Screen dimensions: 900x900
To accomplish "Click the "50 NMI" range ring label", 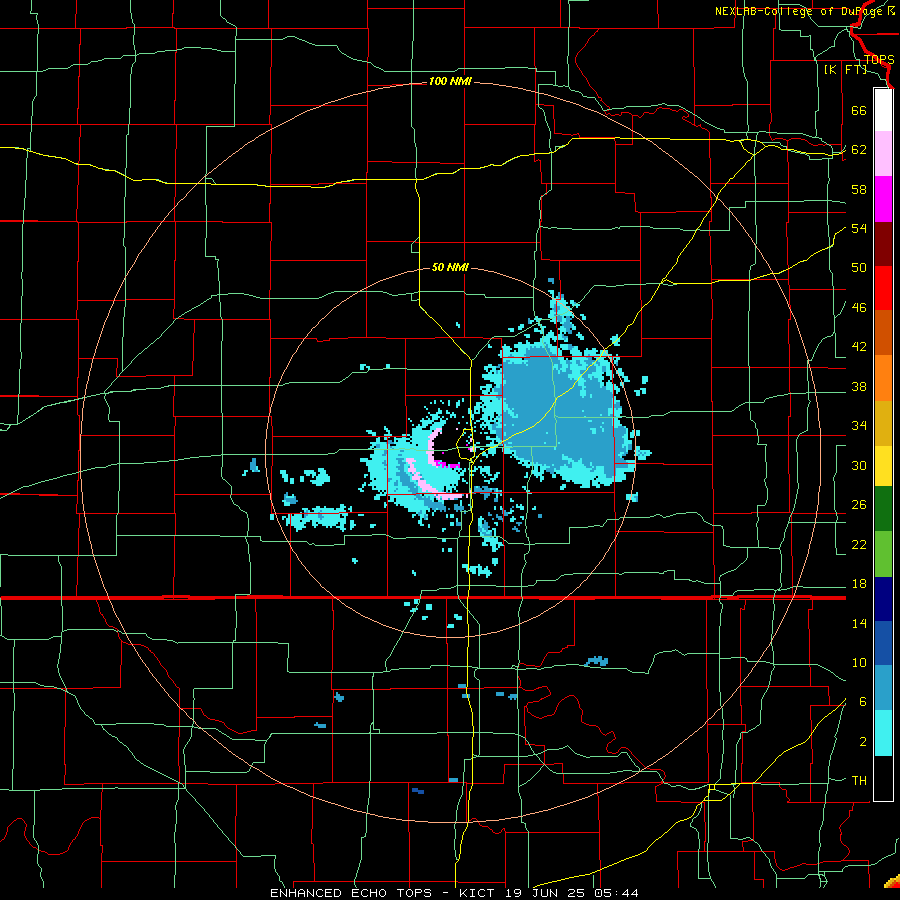I will click(450, 267).
